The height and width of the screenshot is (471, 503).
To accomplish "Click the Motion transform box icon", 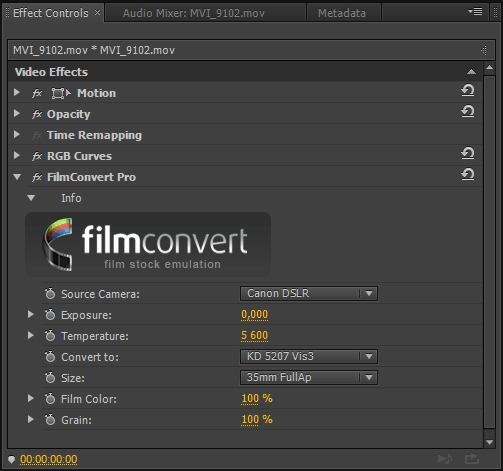I will point(61,93).
